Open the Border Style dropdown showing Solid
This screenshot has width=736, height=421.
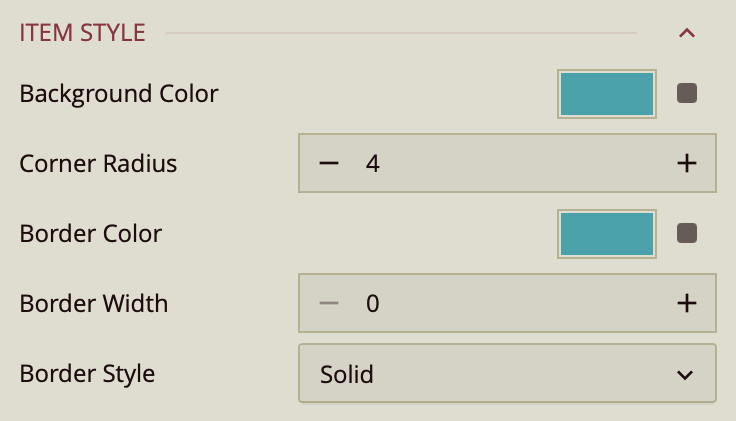pos(490,375)
